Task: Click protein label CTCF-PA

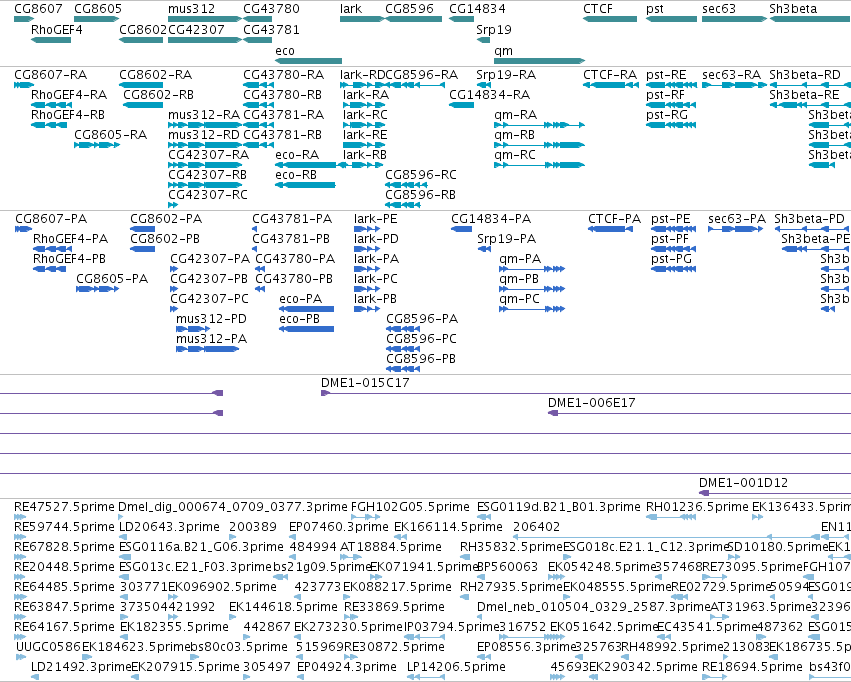Action: click(614, 219)
